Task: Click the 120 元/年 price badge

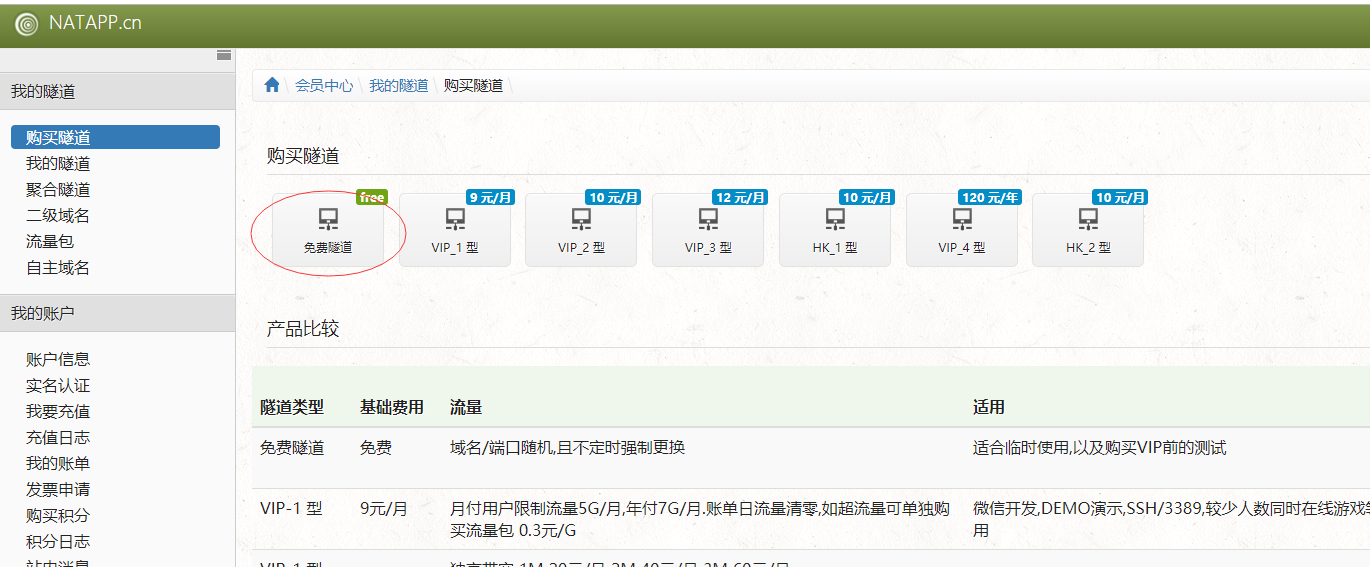Action: point(990,197)
